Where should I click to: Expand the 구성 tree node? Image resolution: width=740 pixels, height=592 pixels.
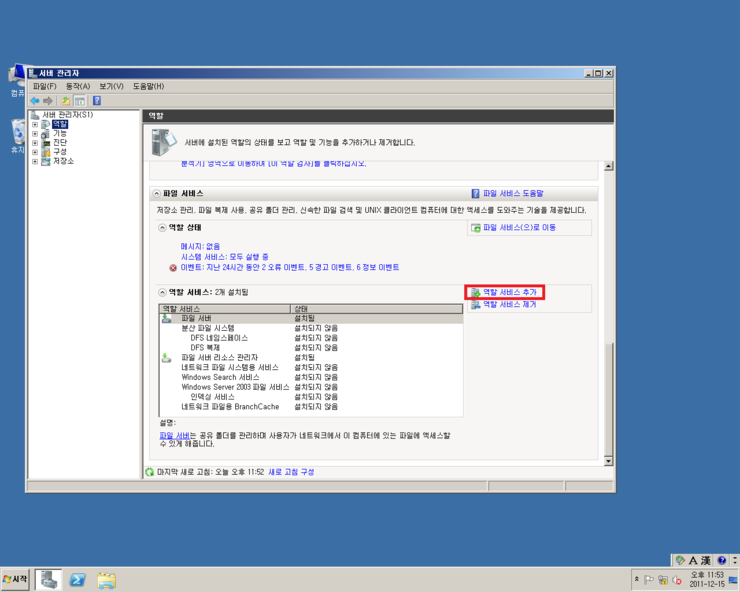coord(35,152)
